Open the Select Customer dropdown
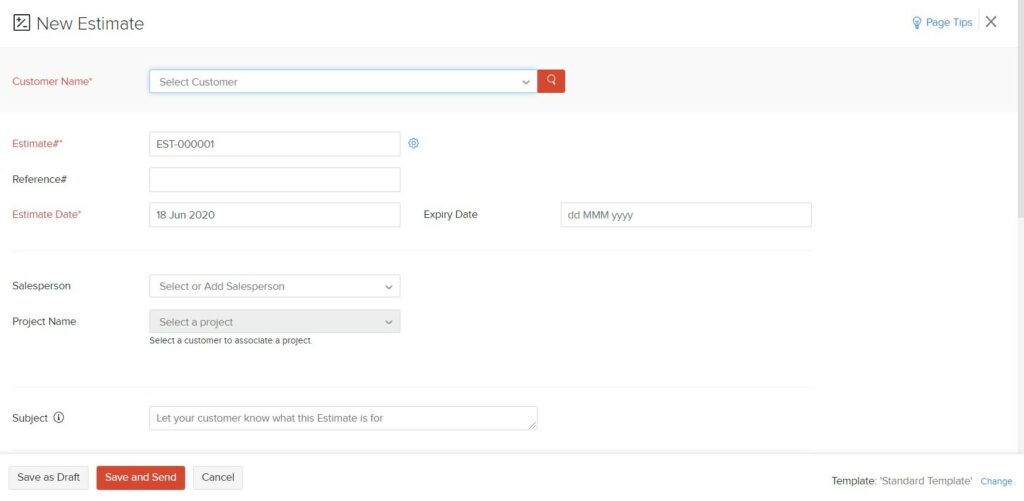 click(x=343, y=82)
